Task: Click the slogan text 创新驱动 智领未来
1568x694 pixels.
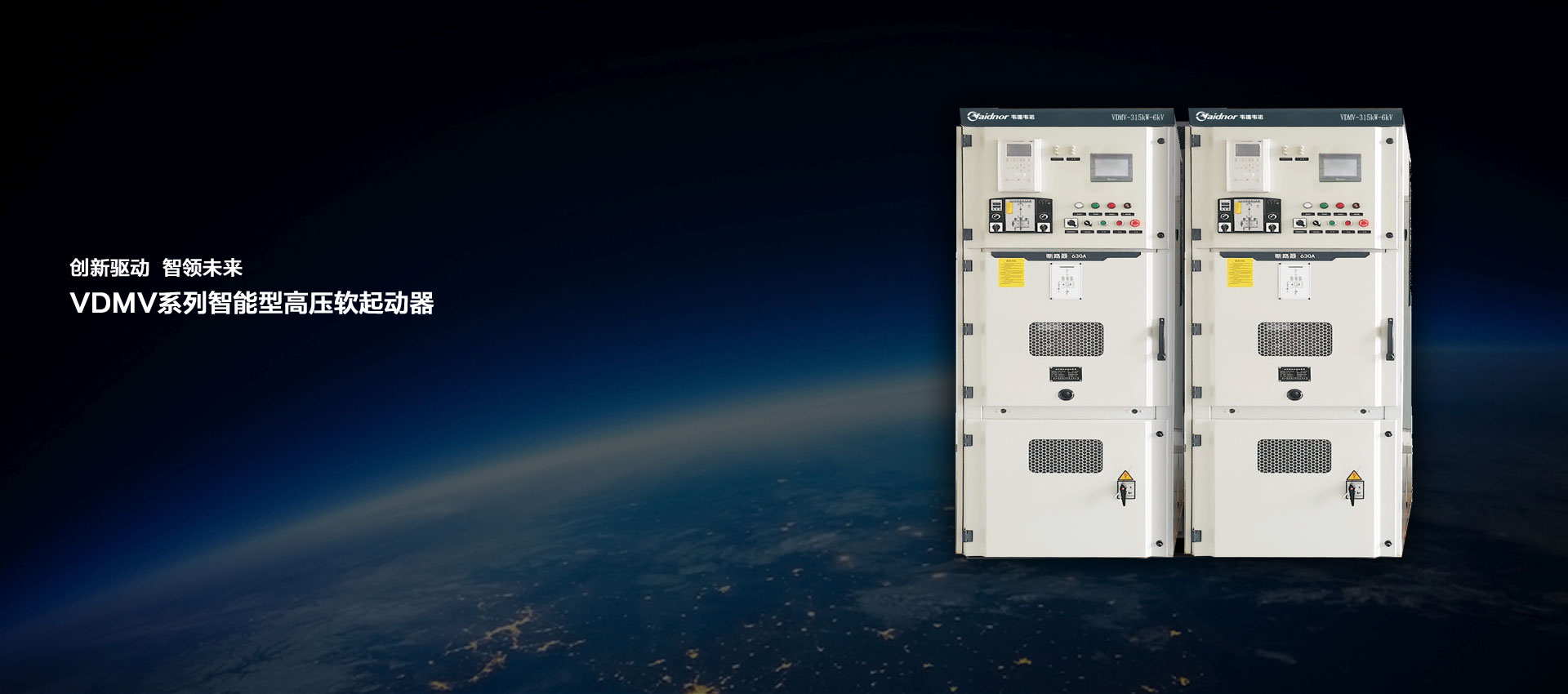Action: [156, 268]
